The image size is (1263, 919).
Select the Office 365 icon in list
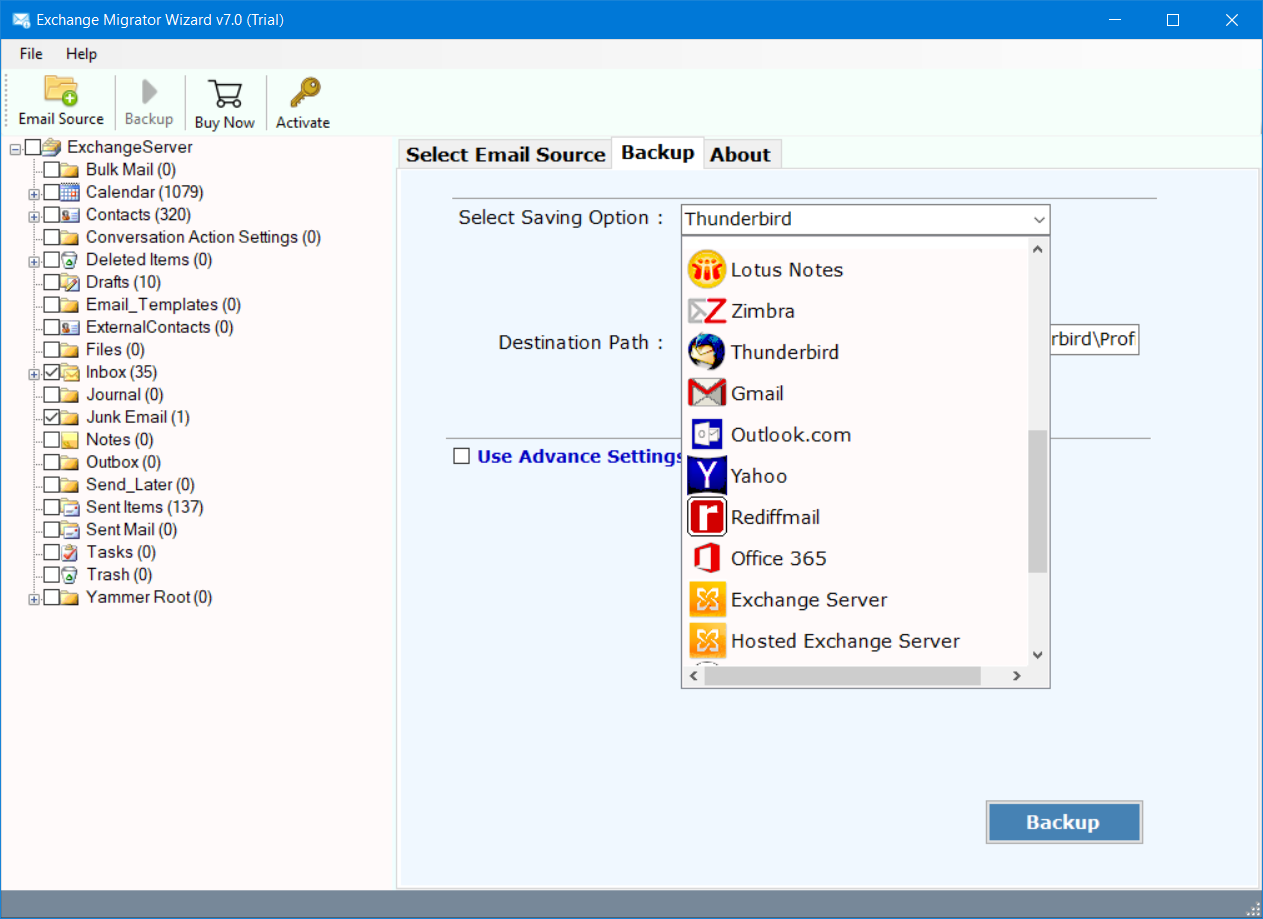click(x=706, y=558)
